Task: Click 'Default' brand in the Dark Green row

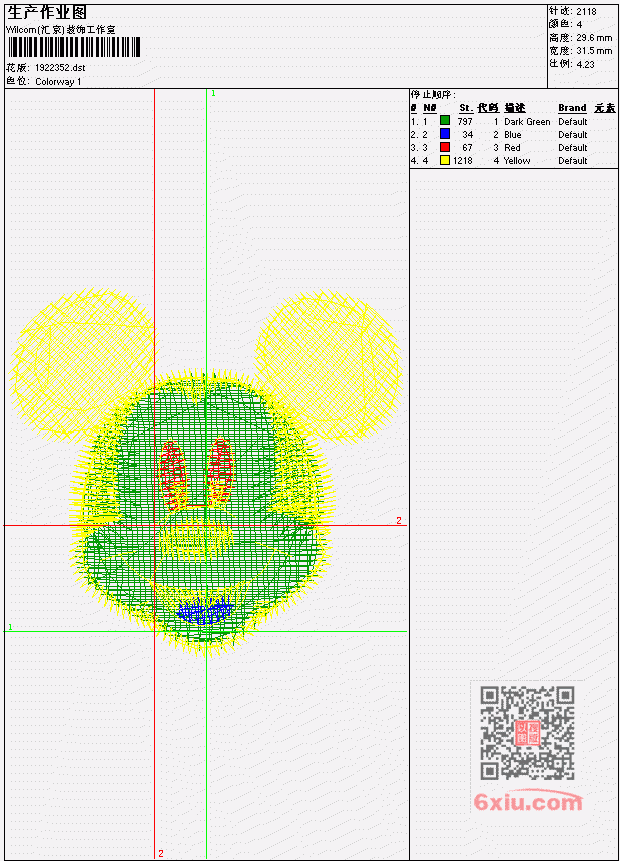Action: (x=573, y=121)
